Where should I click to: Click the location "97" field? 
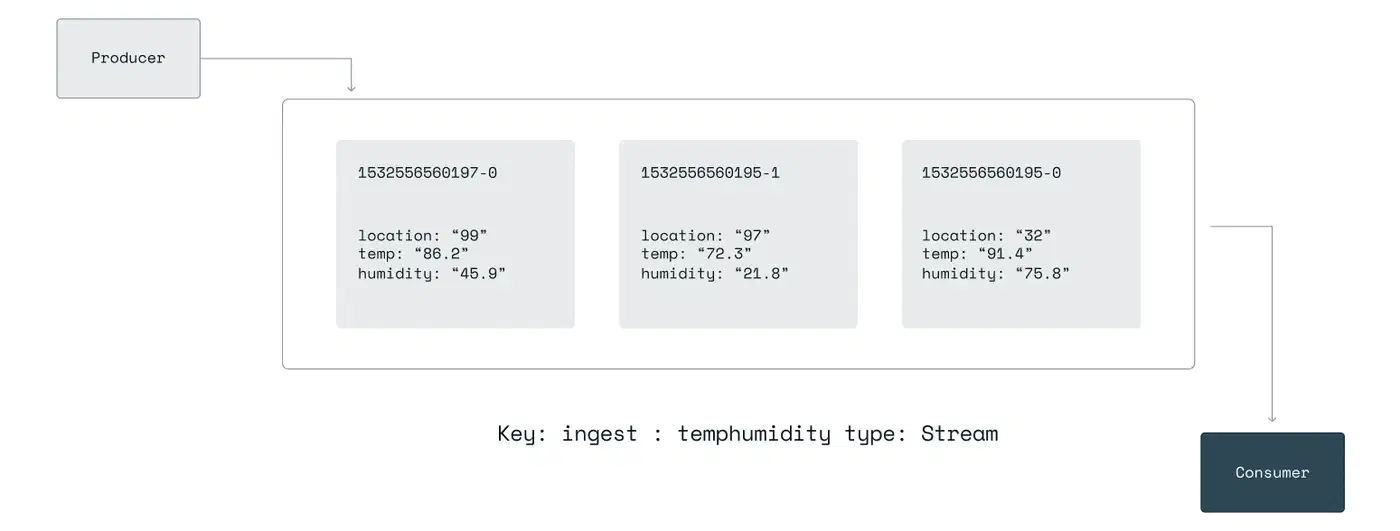(705, 236)
